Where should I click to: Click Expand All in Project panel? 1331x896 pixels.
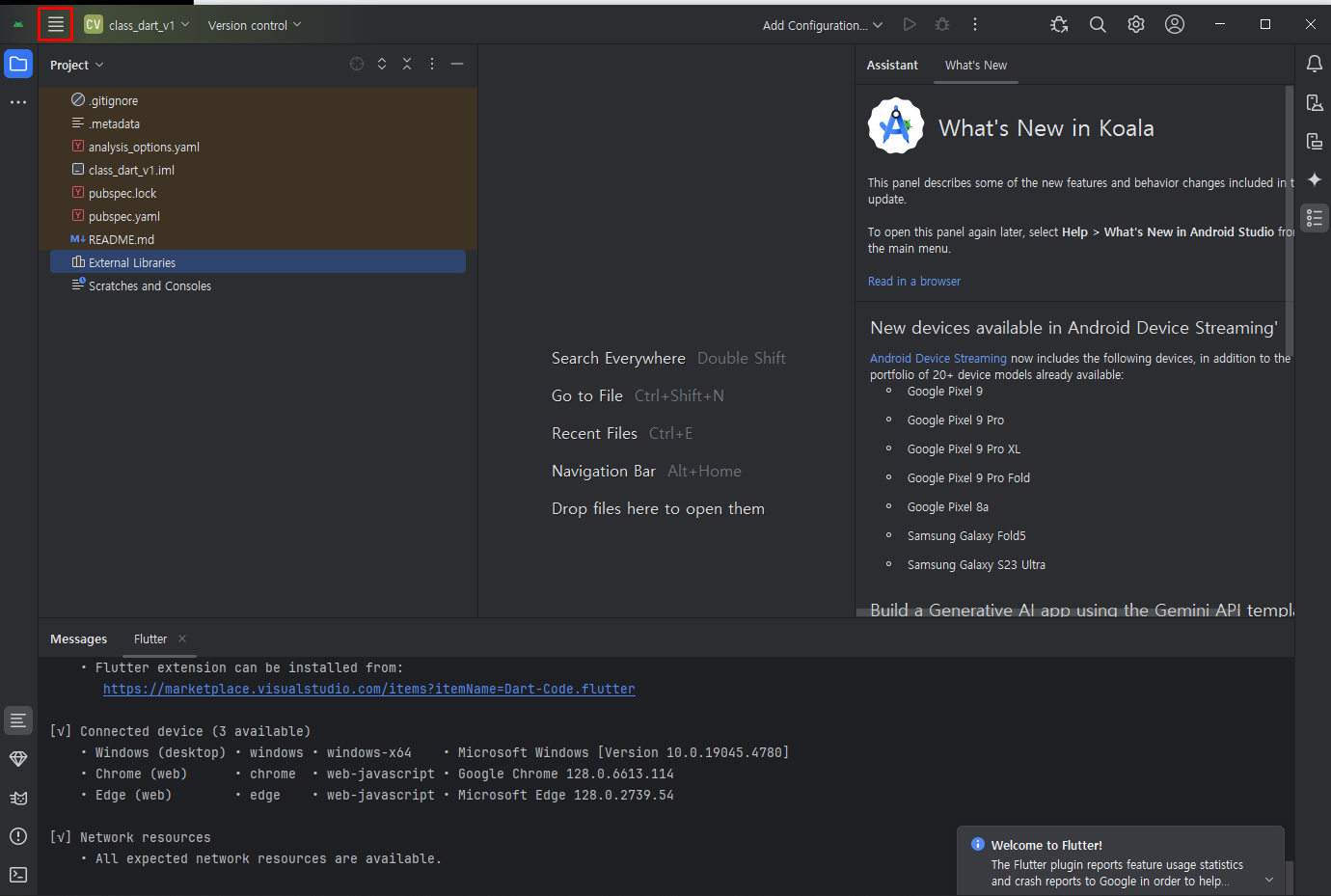[382, 64]
